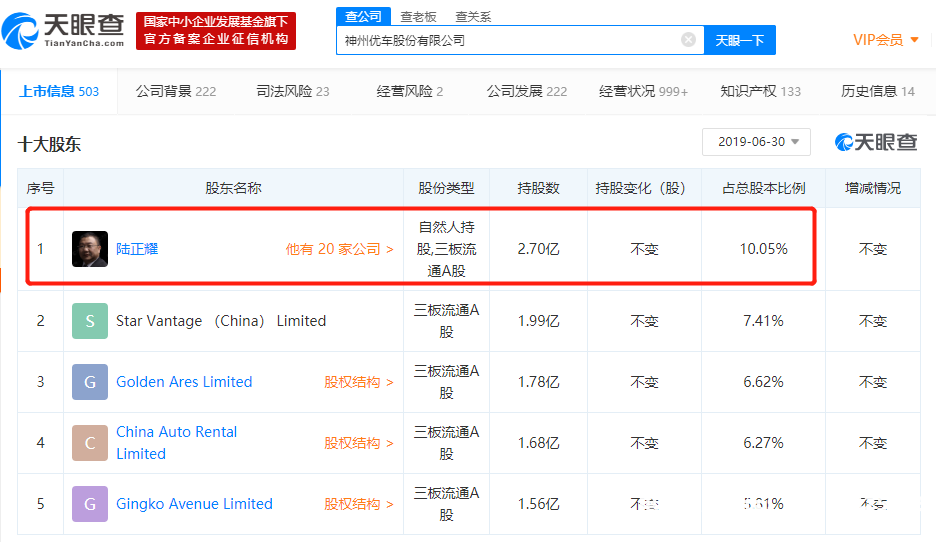Screen dimensions: 936x542
Task: Click the brown C icon for China Auto Rental
Action: point(90,443)
